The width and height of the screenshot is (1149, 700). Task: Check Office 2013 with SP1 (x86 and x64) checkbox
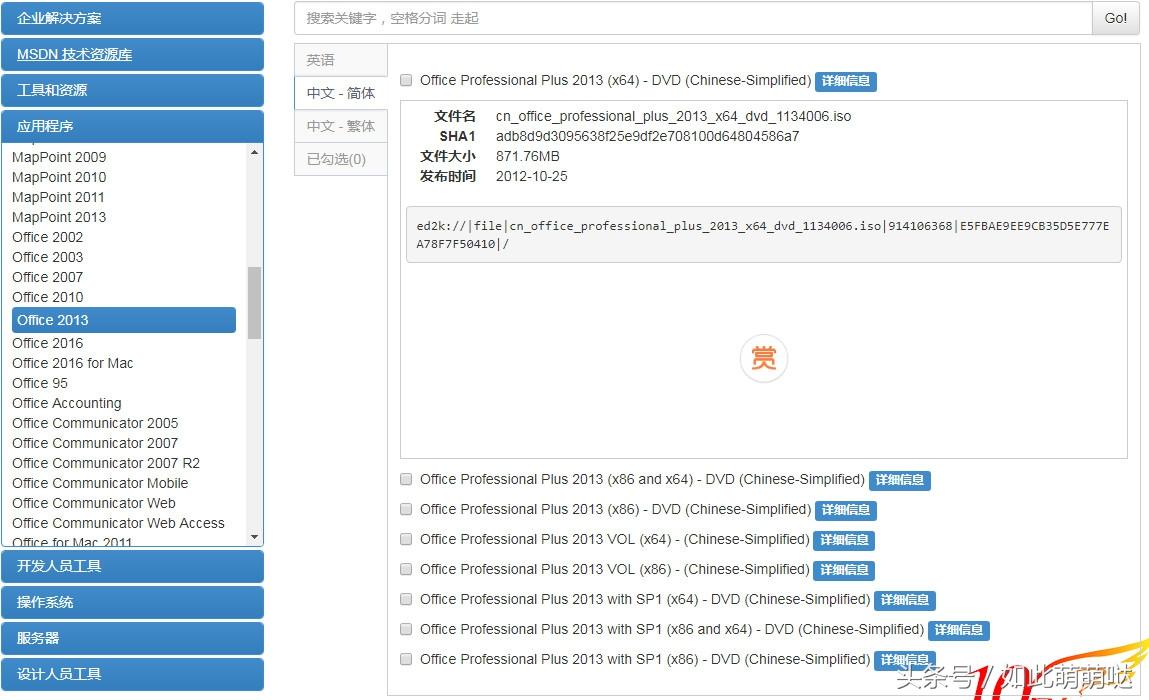(406, 630)
